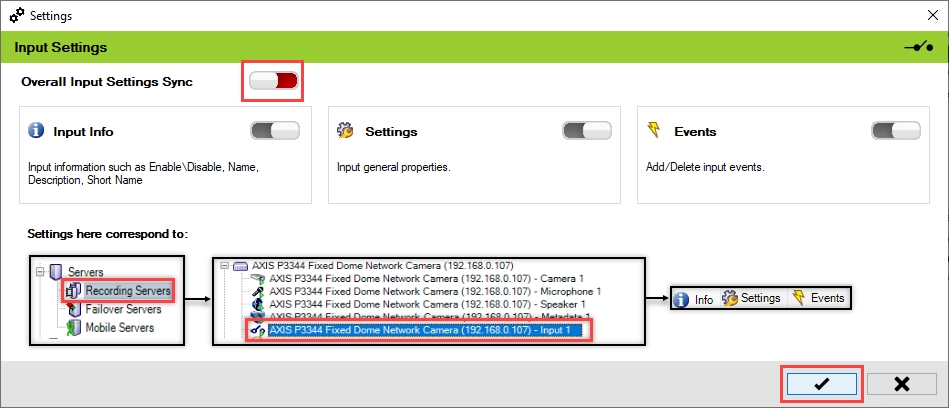Enable the Input Info sync toggle
This screenshot has height=408, width=949.
[275, 131]
